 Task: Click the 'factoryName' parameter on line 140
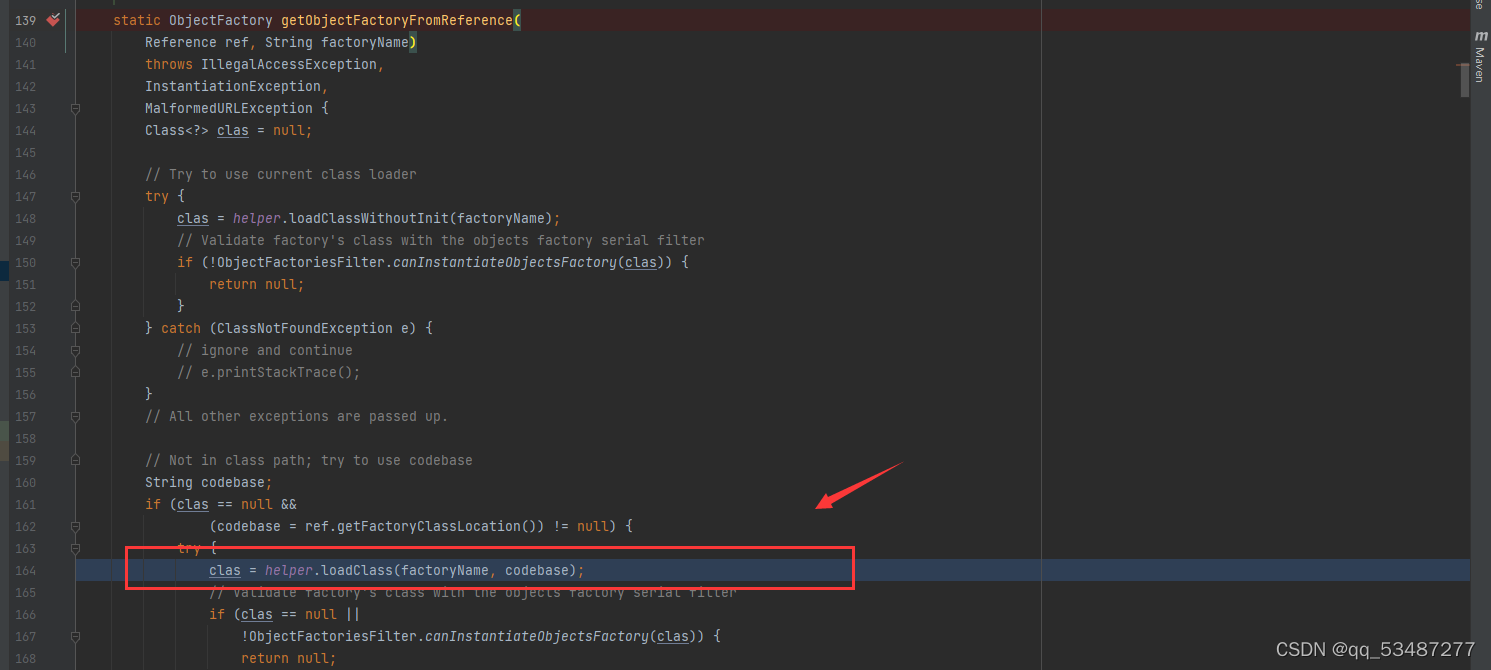tap(365, 42)
